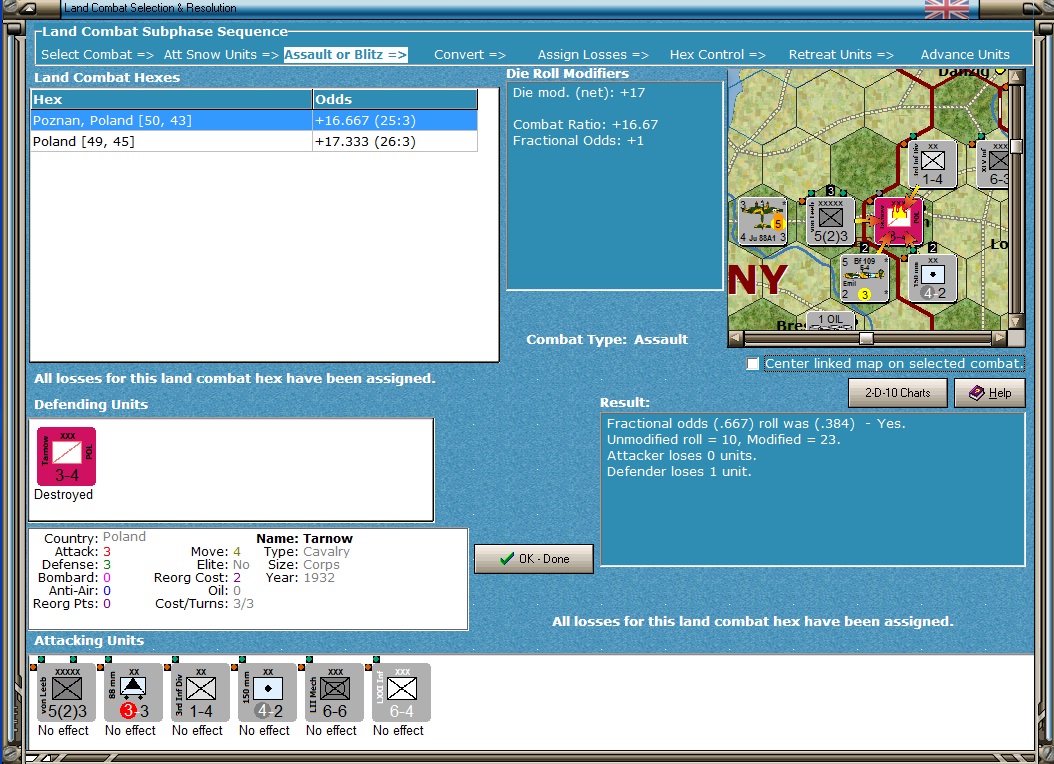Click Unmodified roll = 10 result line
This screenshot has height=764, width=1054.
723,439
